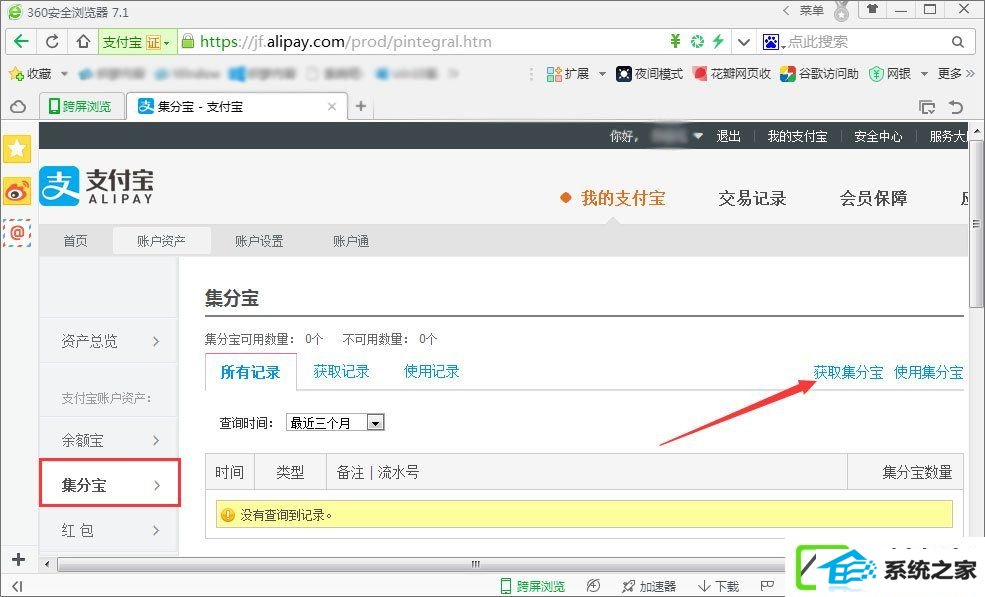This screenshot has width=985, height=597.
Task: Open the 收藏 favorites star button
Action: (30, 74)
